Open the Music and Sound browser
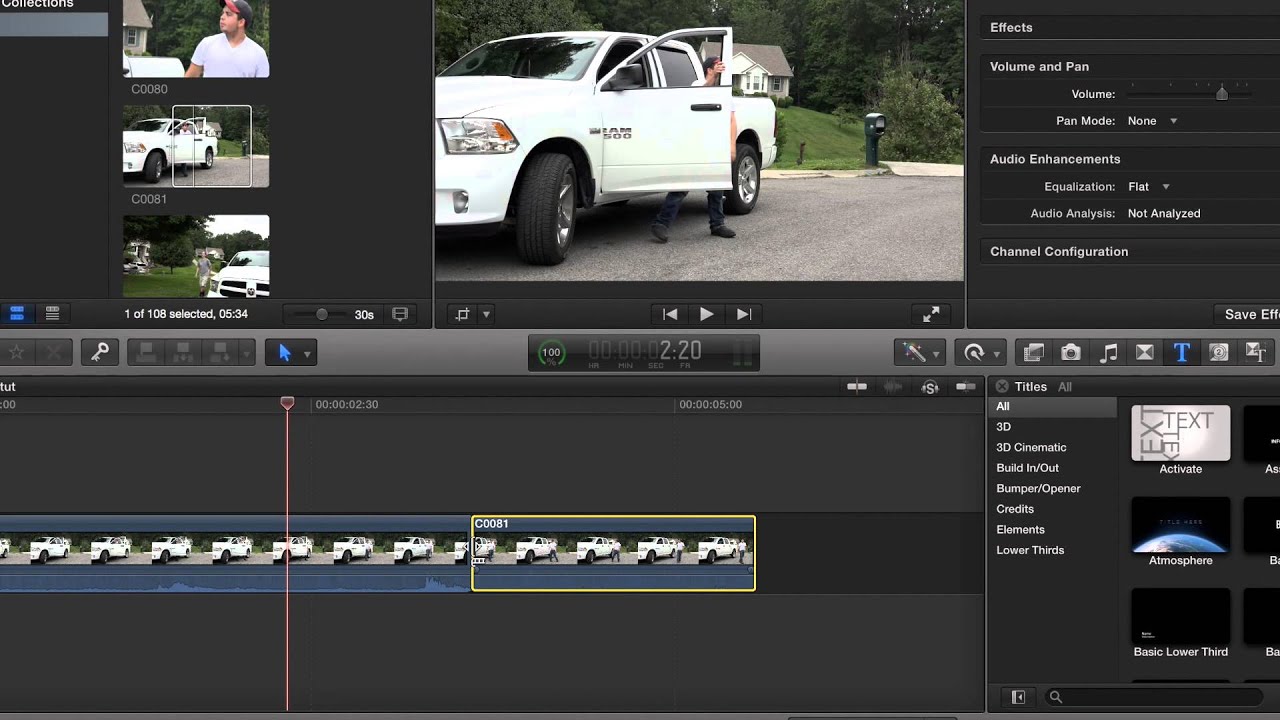 pos(1108,352)
